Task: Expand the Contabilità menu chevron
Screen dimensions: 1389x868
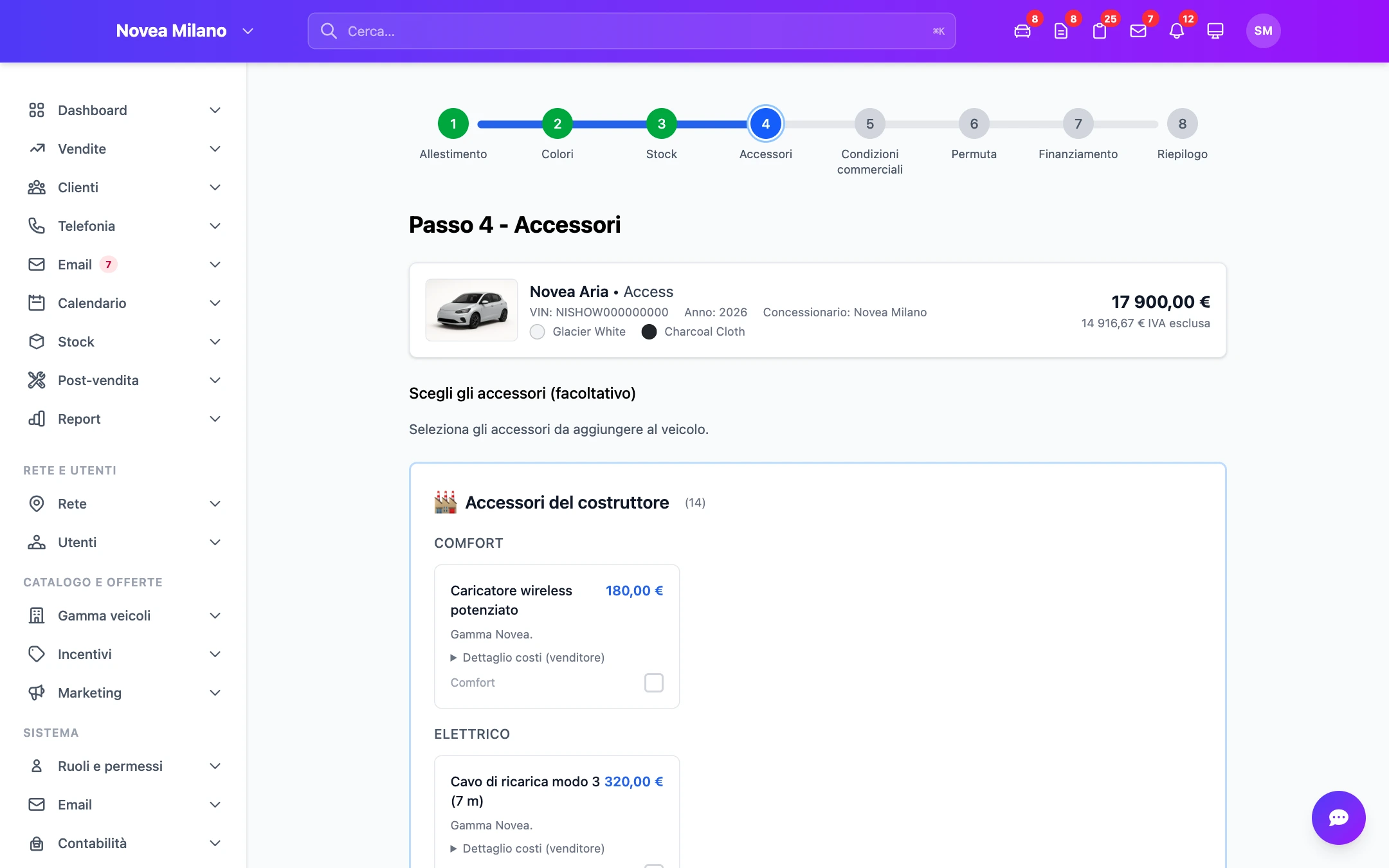Action: point(215,843)
